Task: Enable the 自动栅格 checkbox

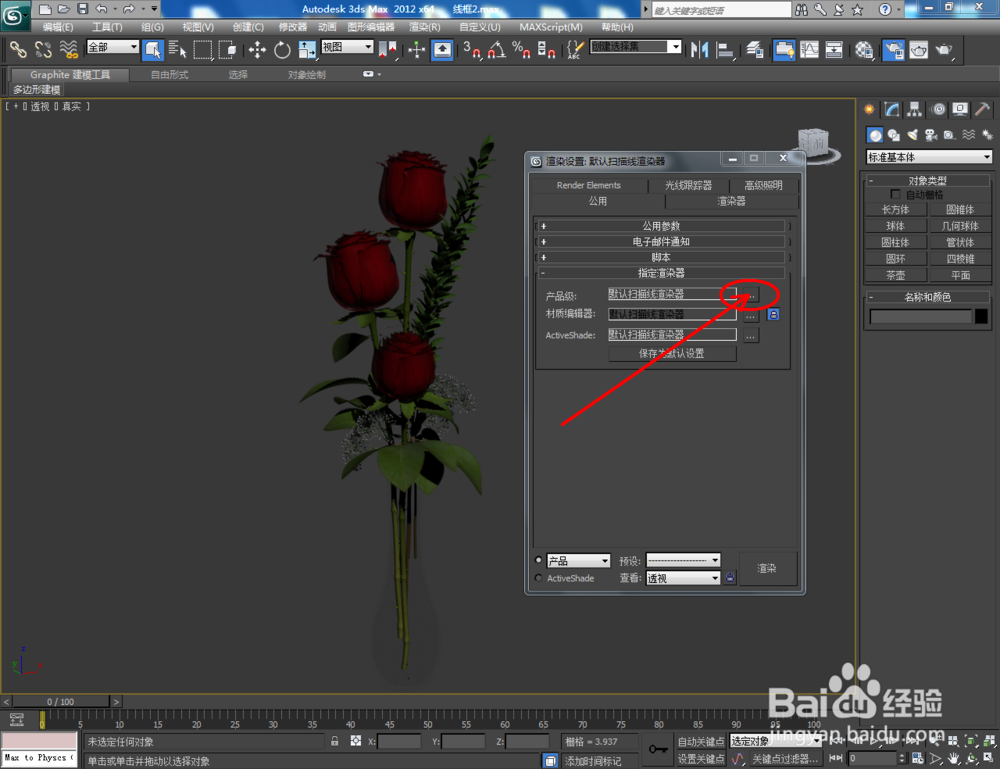Action: click(895, 194)
